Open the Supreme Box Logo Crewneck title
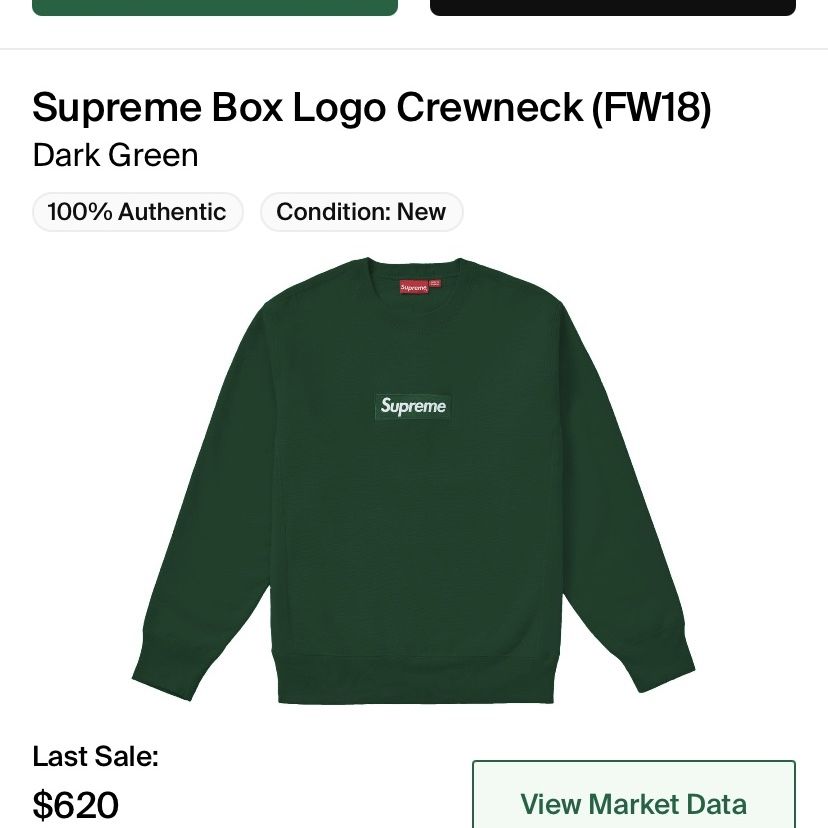Screen dimensions: 828x828 371,107
